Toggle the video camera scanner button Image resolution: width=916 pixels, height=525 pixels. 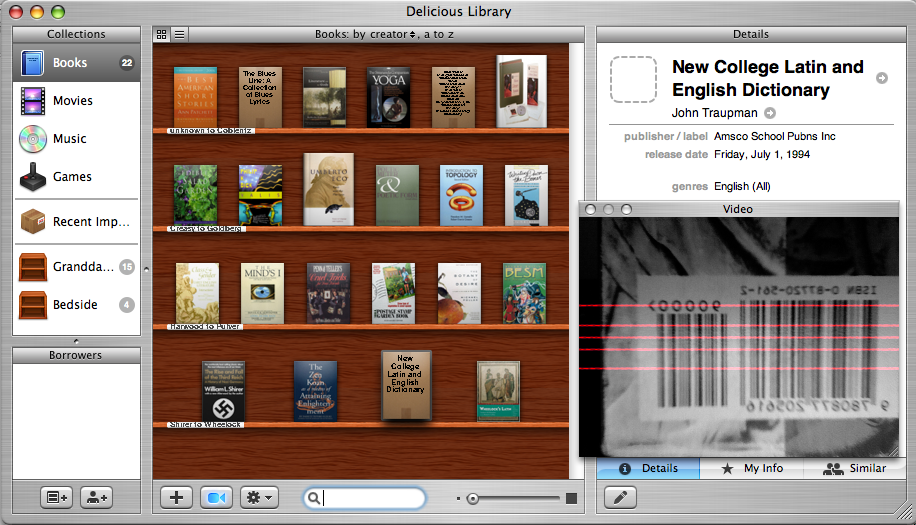coord(216,498)
